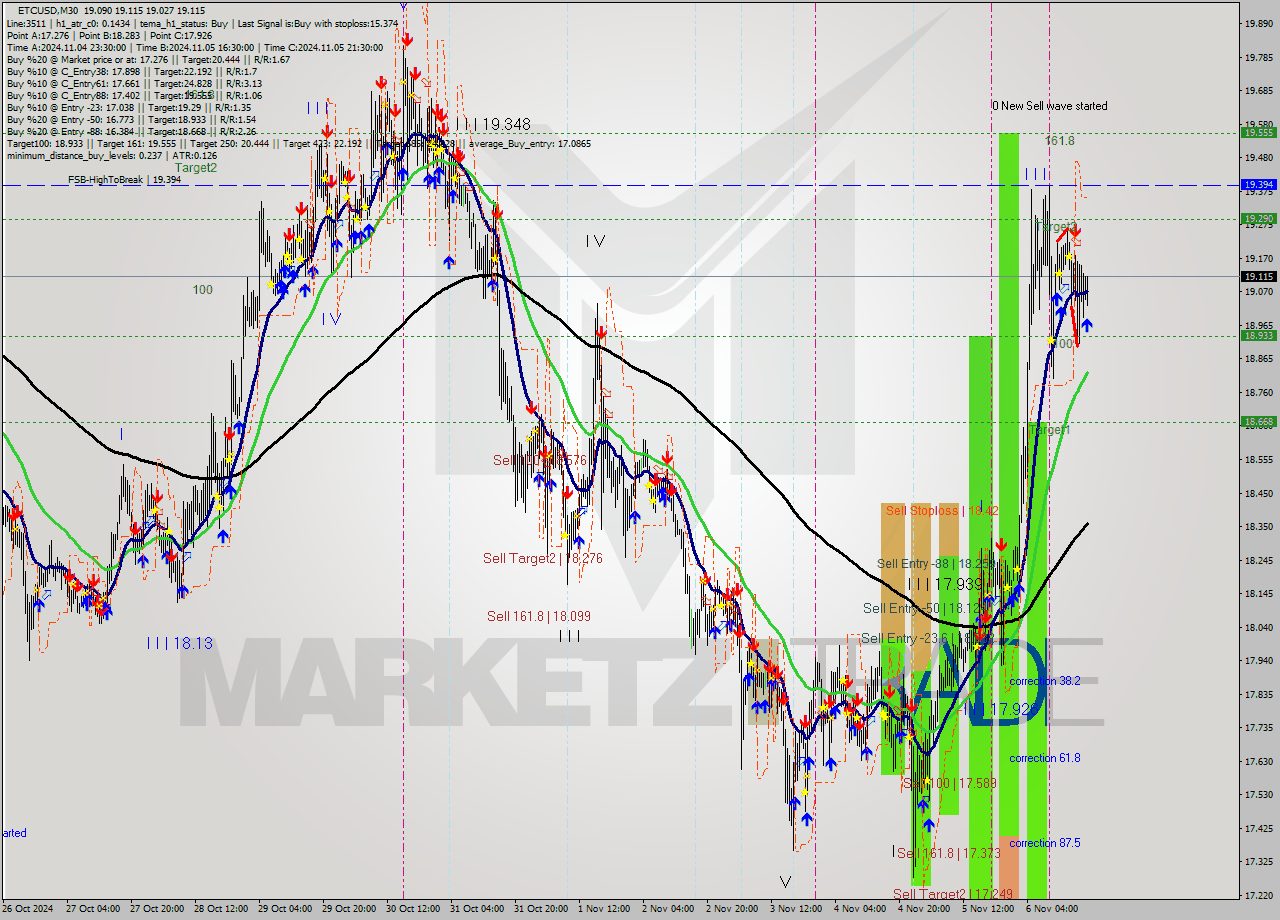
Task: Click the 'Sell Stoploss | 18.42' label
Action: (942, 510)
